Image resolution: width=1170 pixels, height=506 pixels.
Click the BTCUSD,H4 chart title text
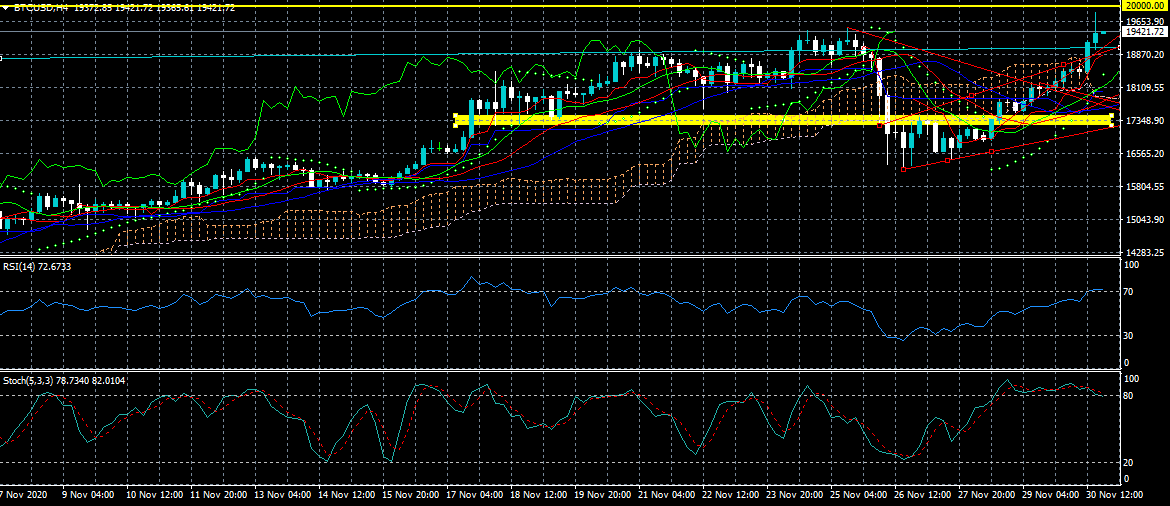pos(35,7)
